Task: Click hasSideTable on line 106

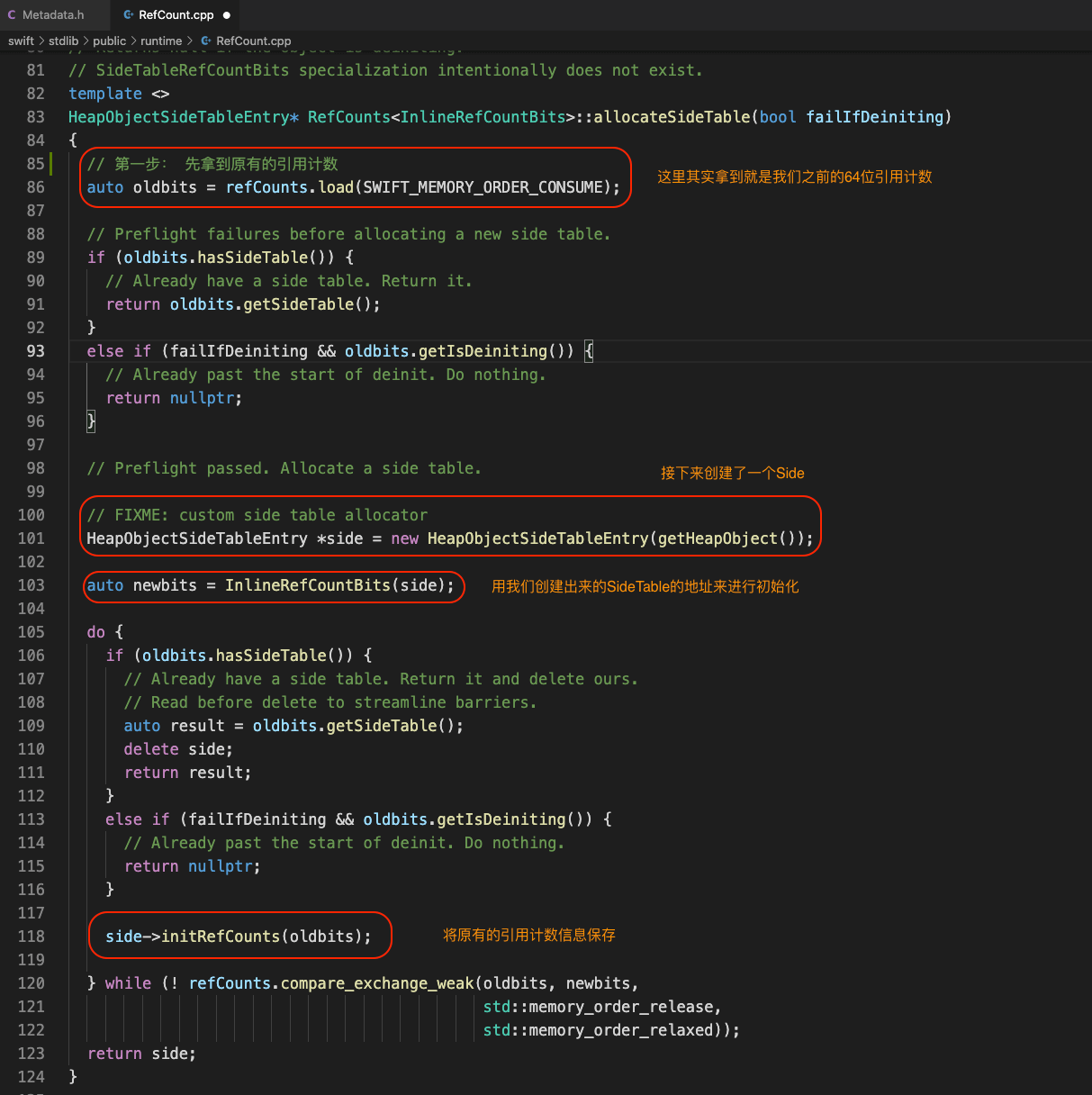Action: pos(271,656)
